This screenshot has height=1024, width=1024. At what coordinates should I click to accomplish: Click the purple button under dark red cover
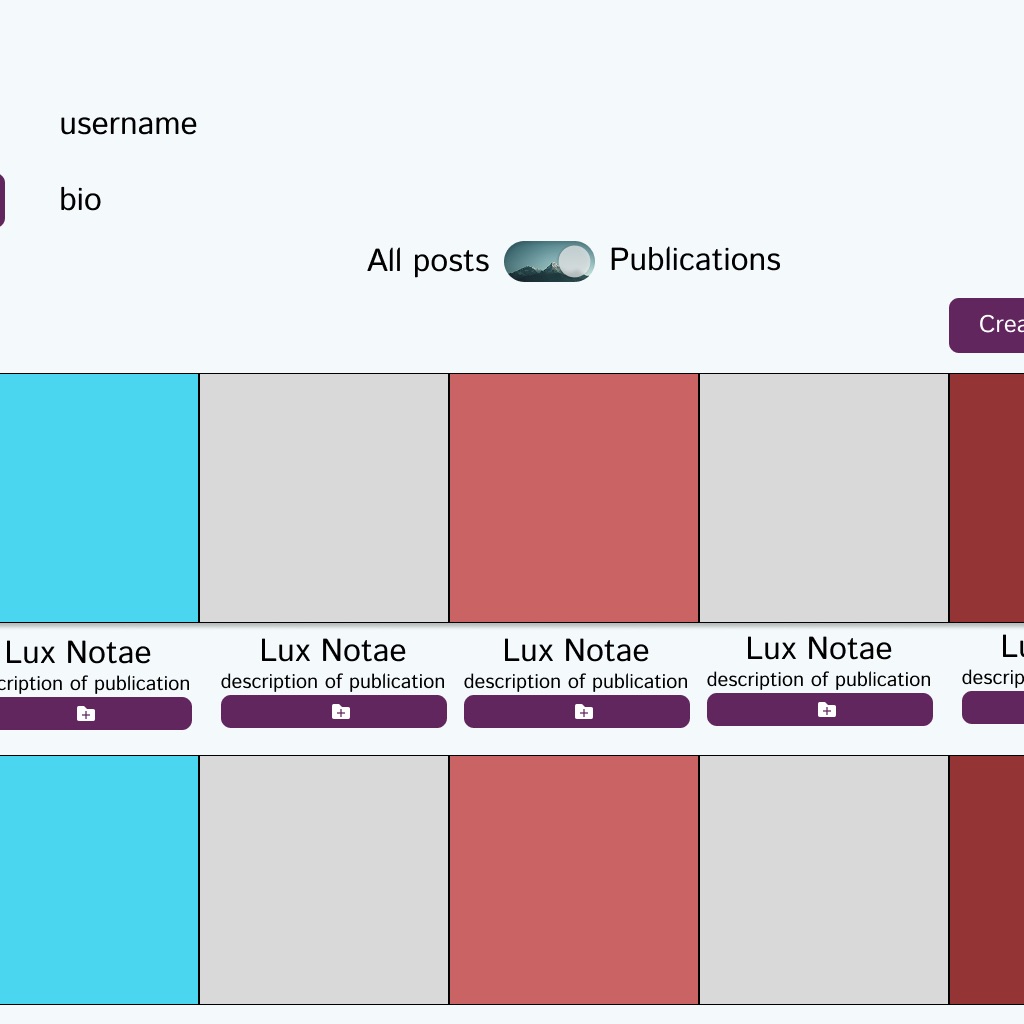(994, 707)
